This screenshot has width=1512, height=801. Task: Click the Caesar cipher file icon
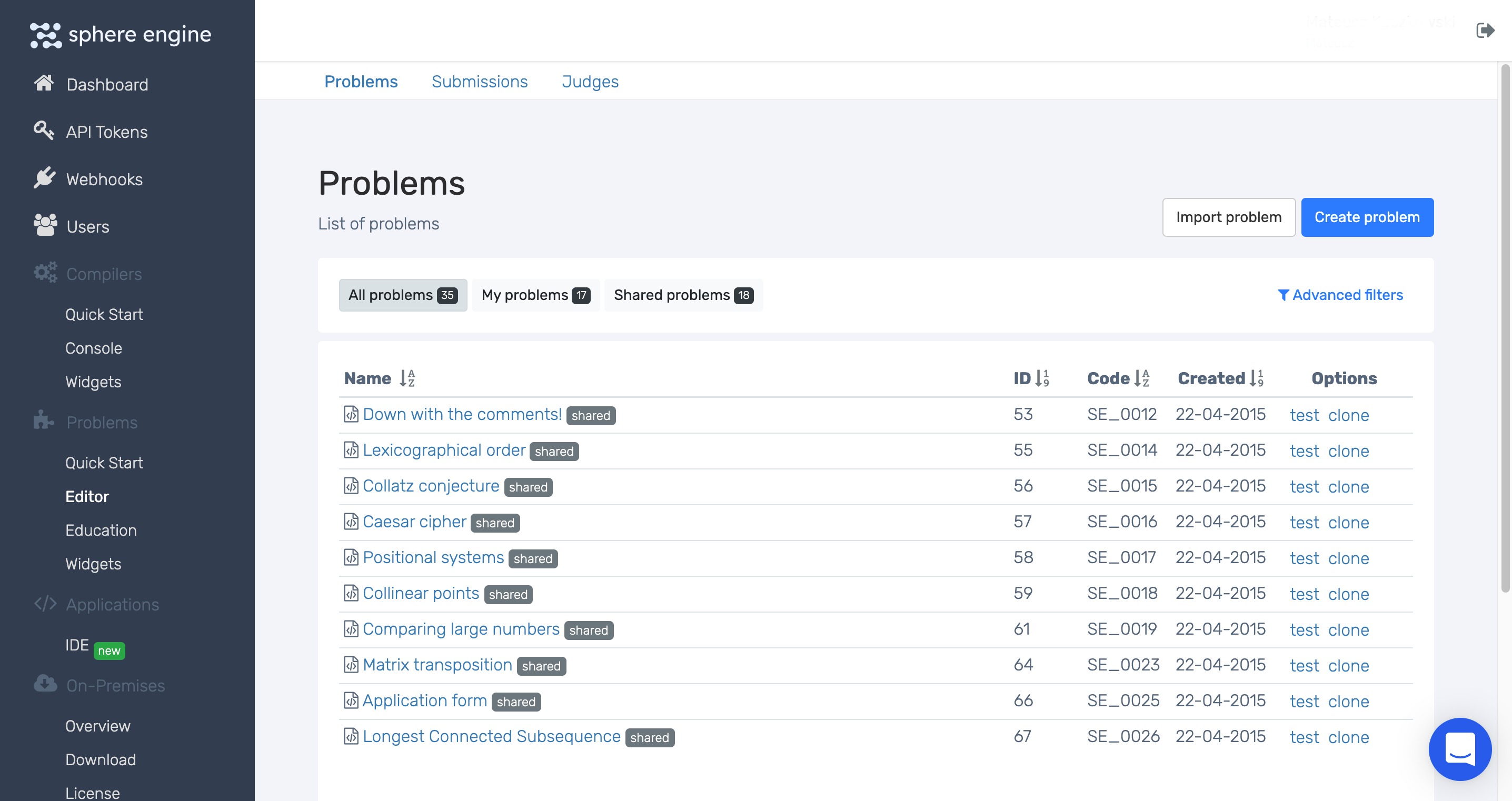coord(351,522)
